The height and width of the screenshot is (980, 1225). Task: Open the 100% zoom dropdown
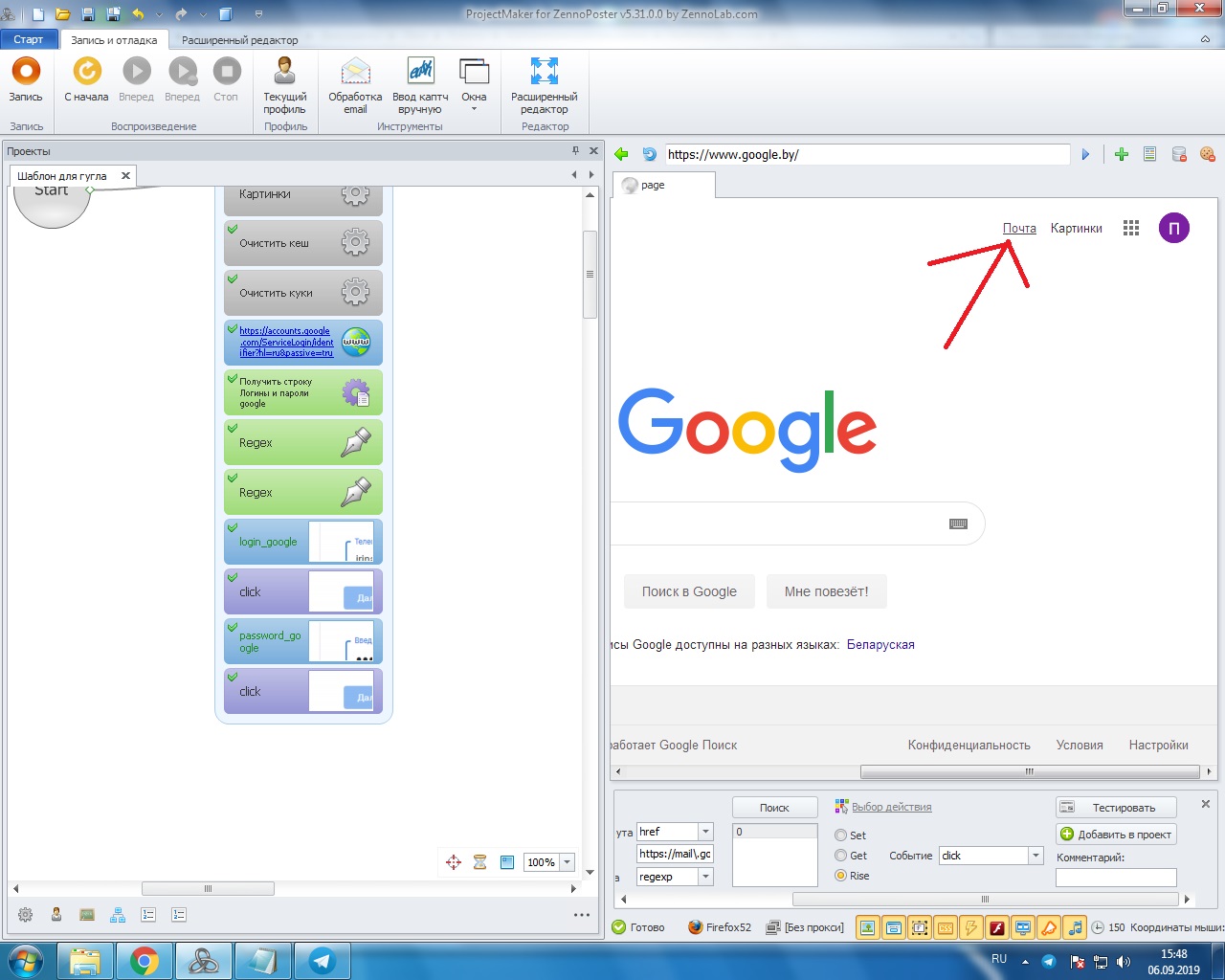(567, 862)
